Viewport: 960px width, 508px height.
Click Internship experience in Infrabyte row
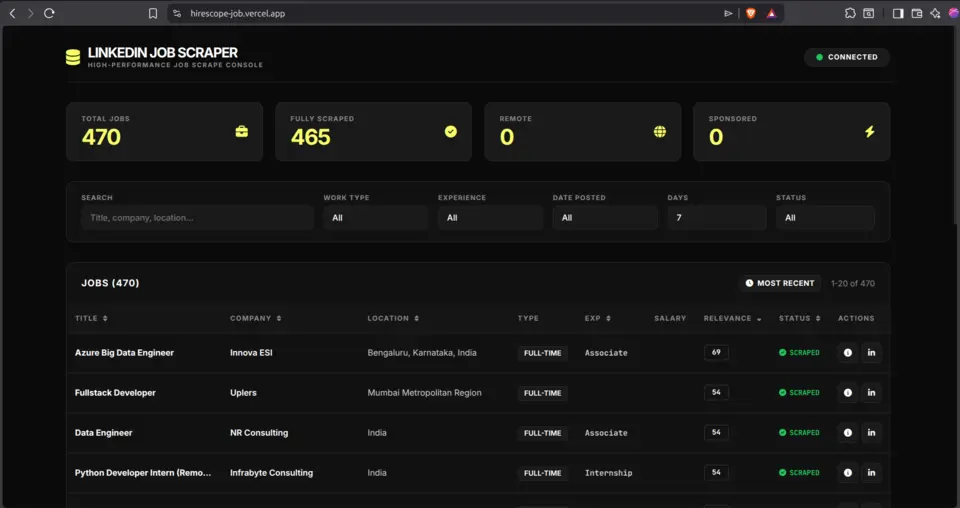click(609, 473)
